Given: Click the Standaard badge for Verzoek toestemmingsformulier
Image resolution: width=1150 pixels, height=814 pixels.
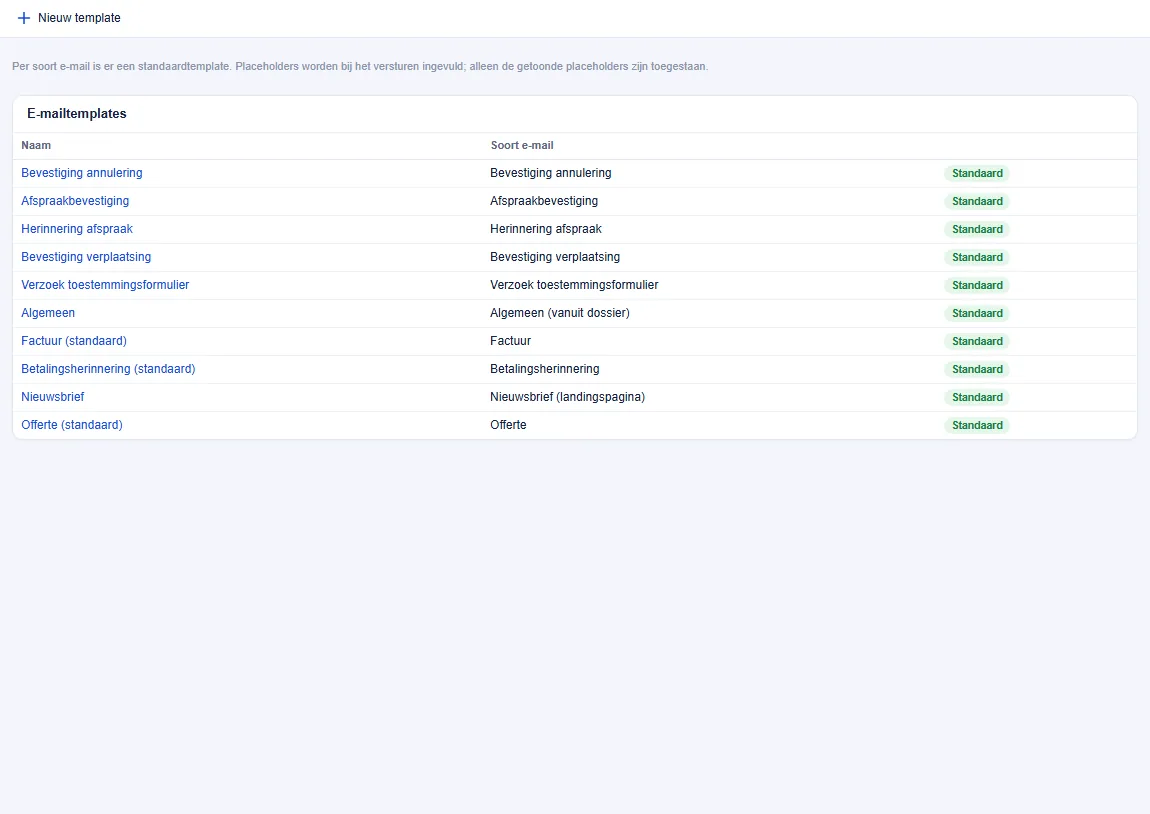Looking at the screenshot, I should (x=977, y=285).
